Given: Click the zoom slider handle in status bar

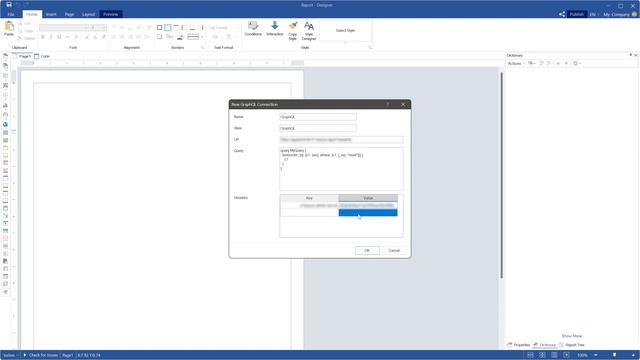Looking at the screenshot, I should (x=614, y=355).
